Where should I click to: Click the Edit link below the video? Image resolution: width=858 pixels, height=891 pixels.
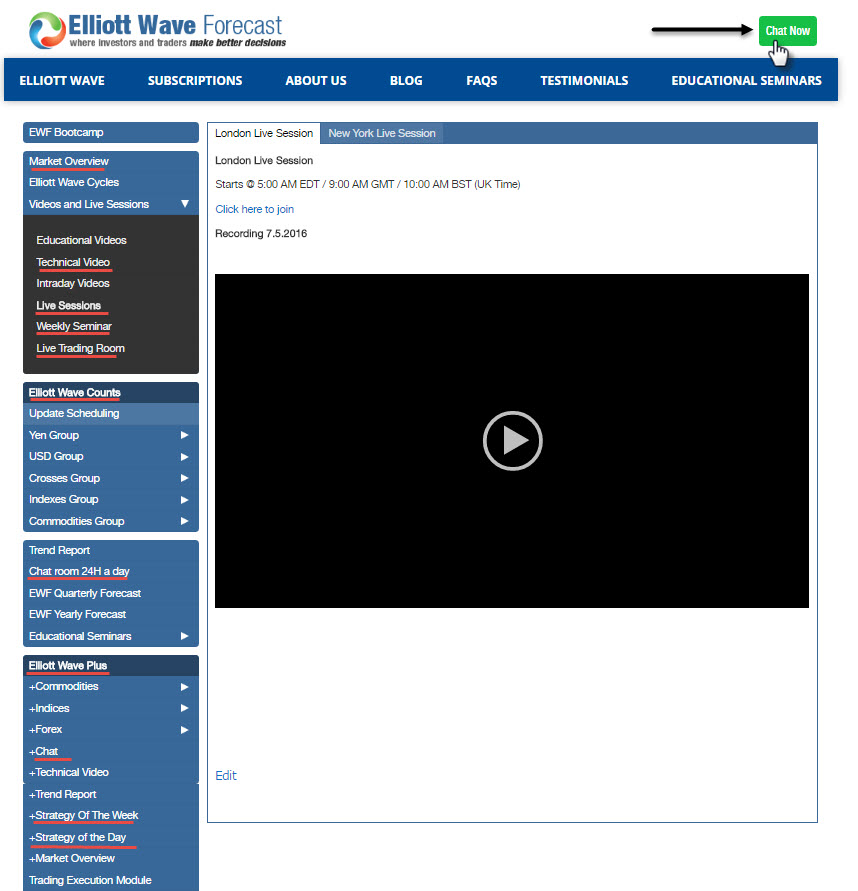pos(226,776)
